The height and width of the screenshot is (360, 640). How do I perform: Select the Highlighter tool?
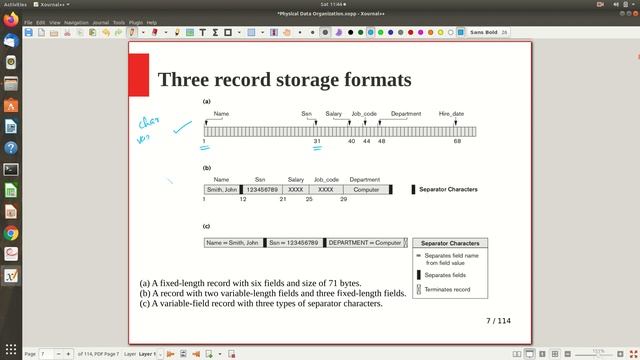tap(177, 33)
